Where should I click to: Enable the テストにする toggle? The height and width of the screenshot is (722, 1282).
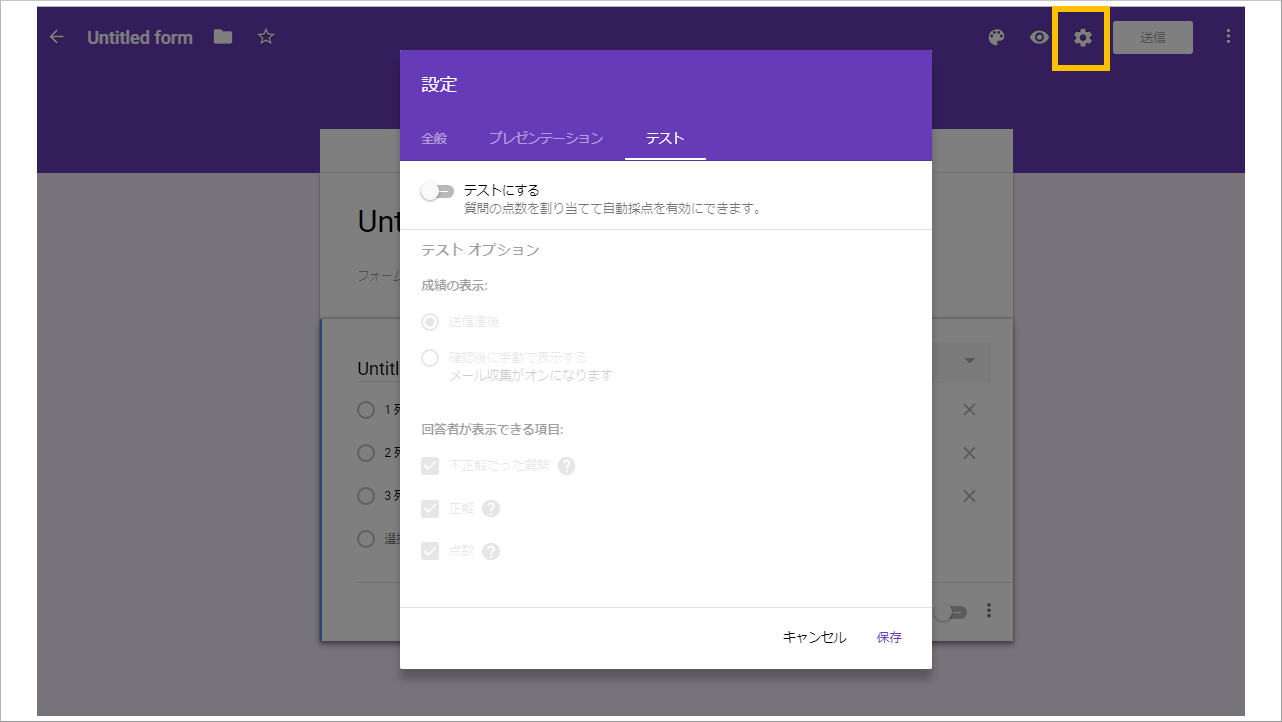coord(437,190)
